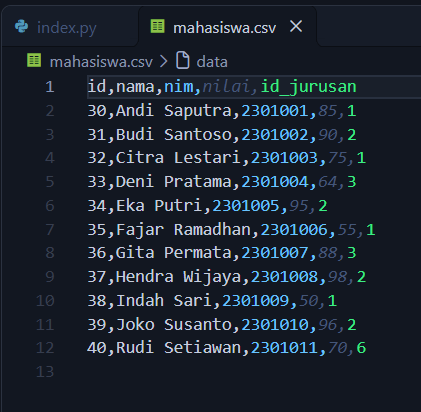Viewport: 421px width, 412px height.
Task: Click the nim value 2301009
Action: [x=256, y=301]
